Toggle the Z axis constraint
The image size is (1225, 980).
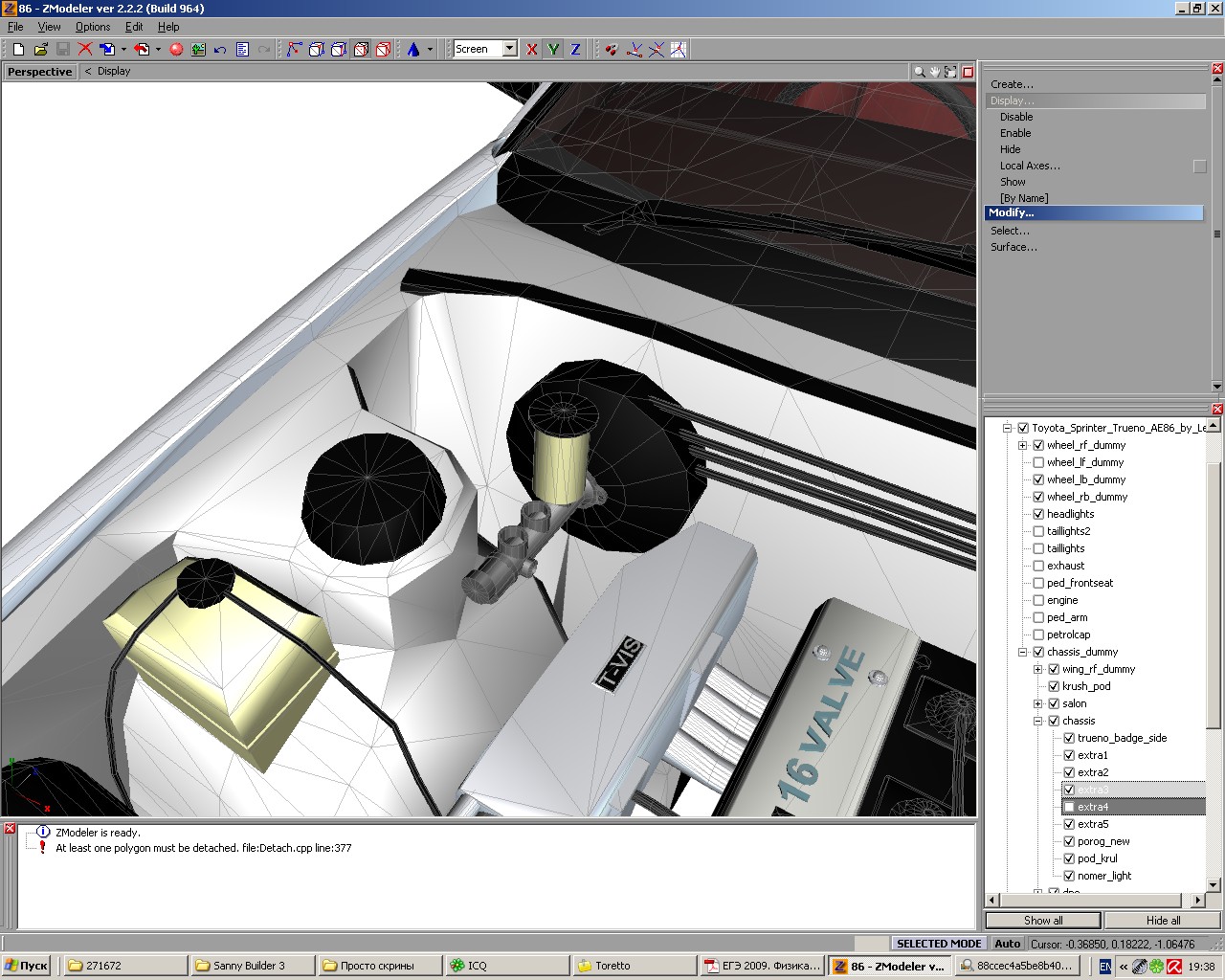click(x=575, y=49)
